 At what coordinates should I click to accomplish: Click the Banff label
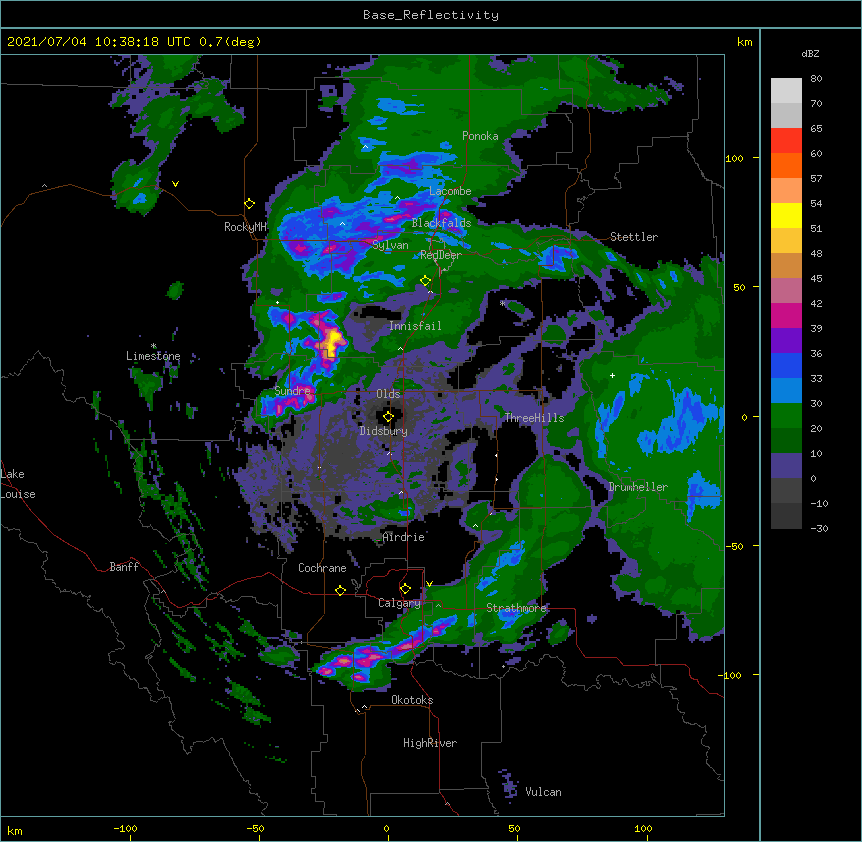(x=124, y=567)
